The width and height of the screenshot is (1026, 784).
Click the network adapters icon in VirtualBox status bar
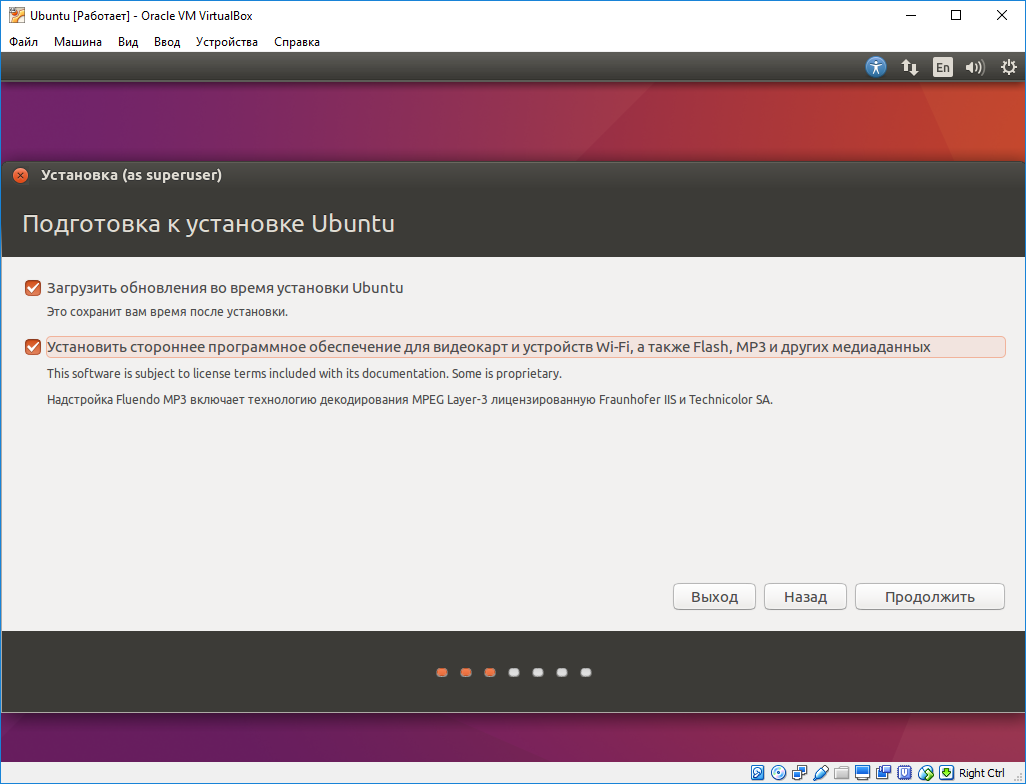[x=799, y=772]
